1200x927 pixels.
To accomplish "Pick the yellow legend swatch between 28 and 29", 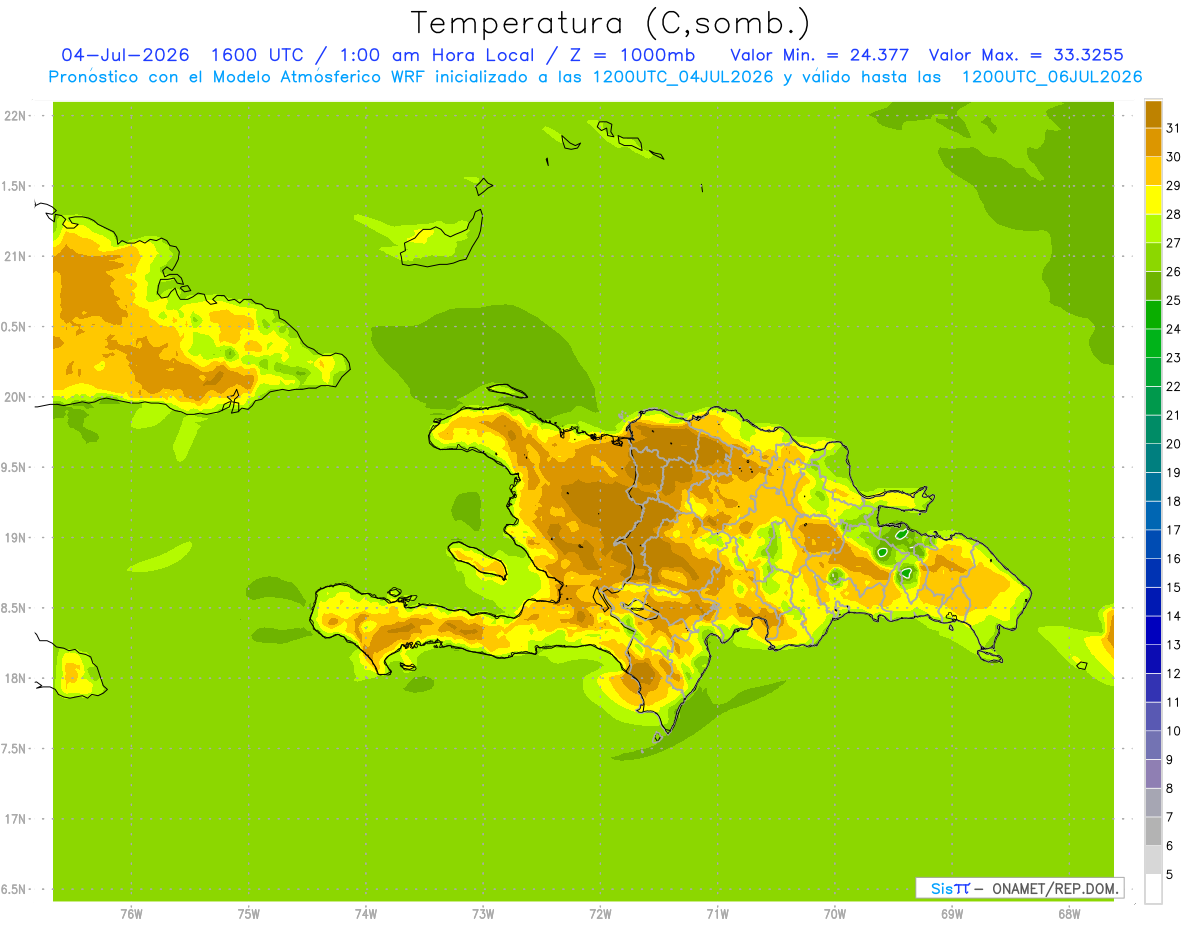I will (x=1153, y=200).
